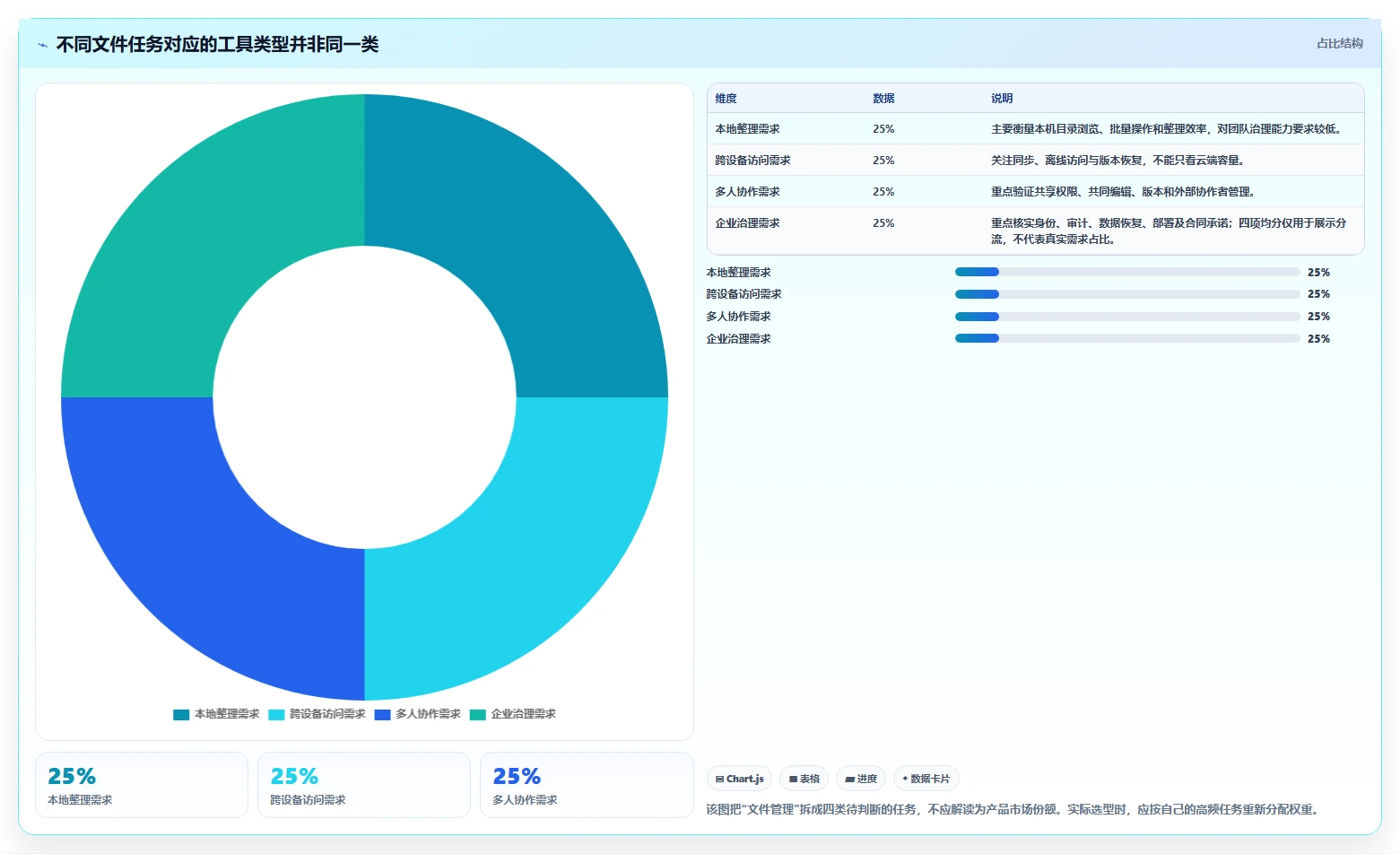Click the 企业治理需求 progress bar
The image size is (1400, 854).
(1127, 338)
